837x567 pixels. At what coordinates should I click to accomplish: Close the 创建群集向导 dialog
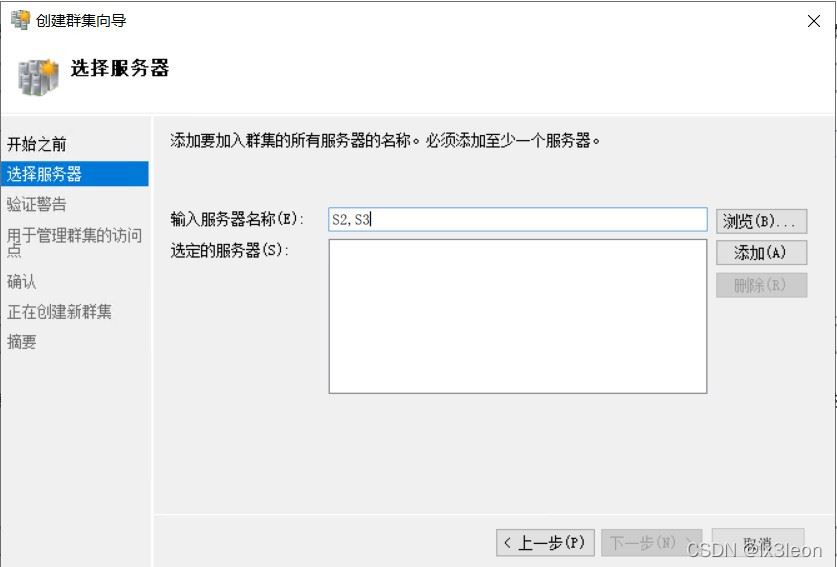pos(814,21)
